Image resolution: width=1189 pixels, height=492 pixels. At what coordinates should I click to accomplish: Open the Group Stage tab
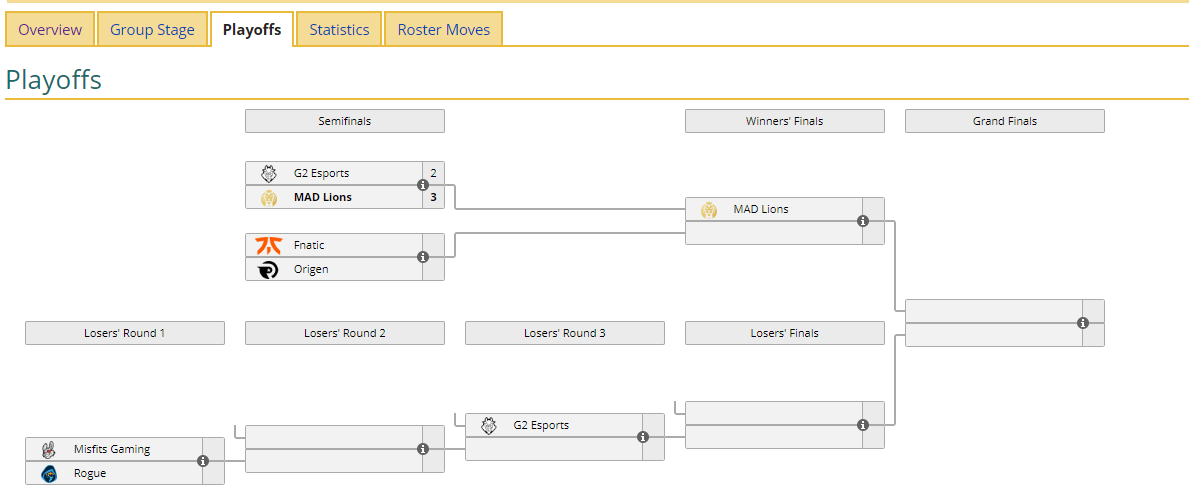[152, 30]
